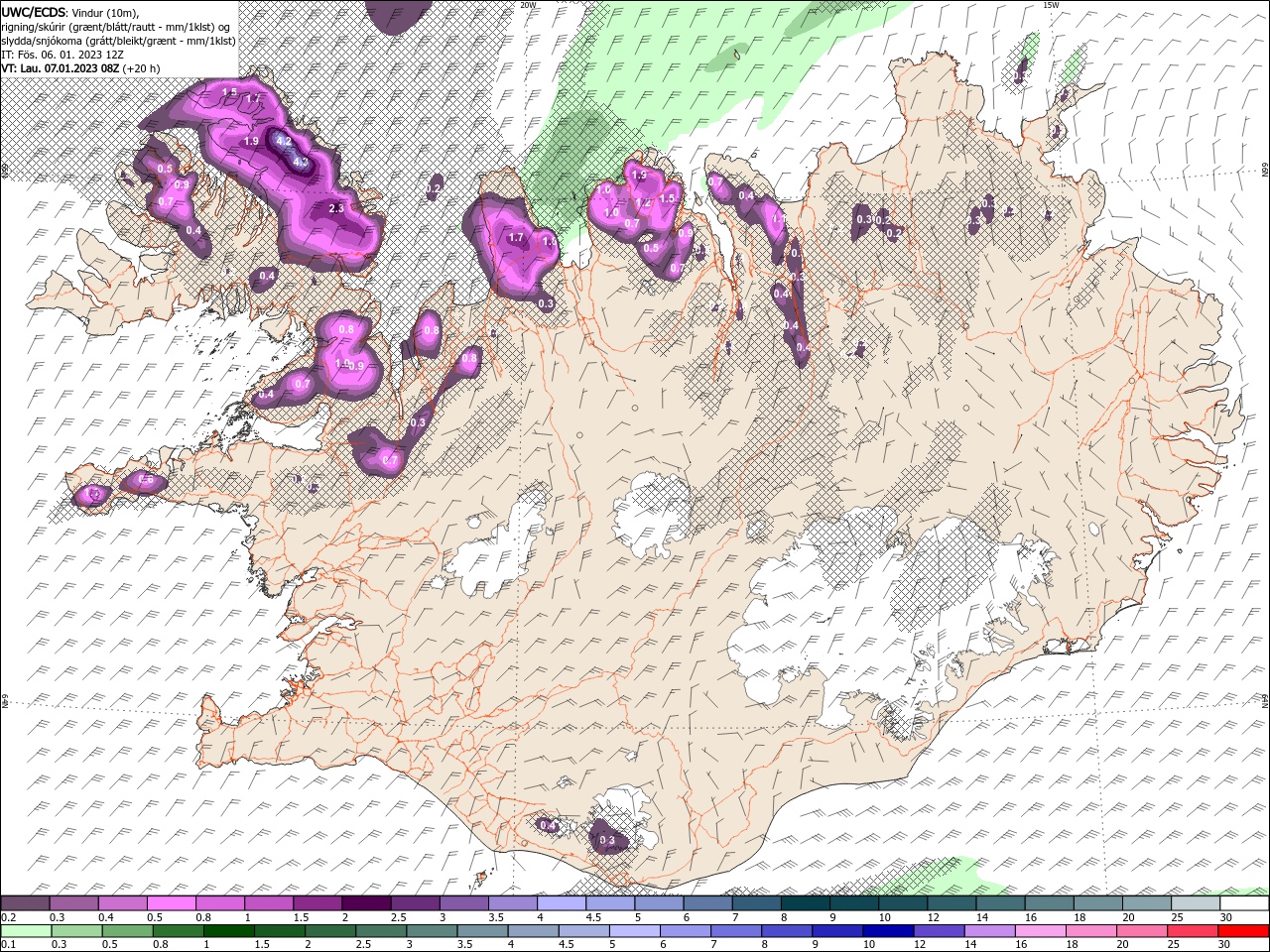Click the 'UWC/ECDS: Vindur (10m),' title line

click(x=71, y=11)
